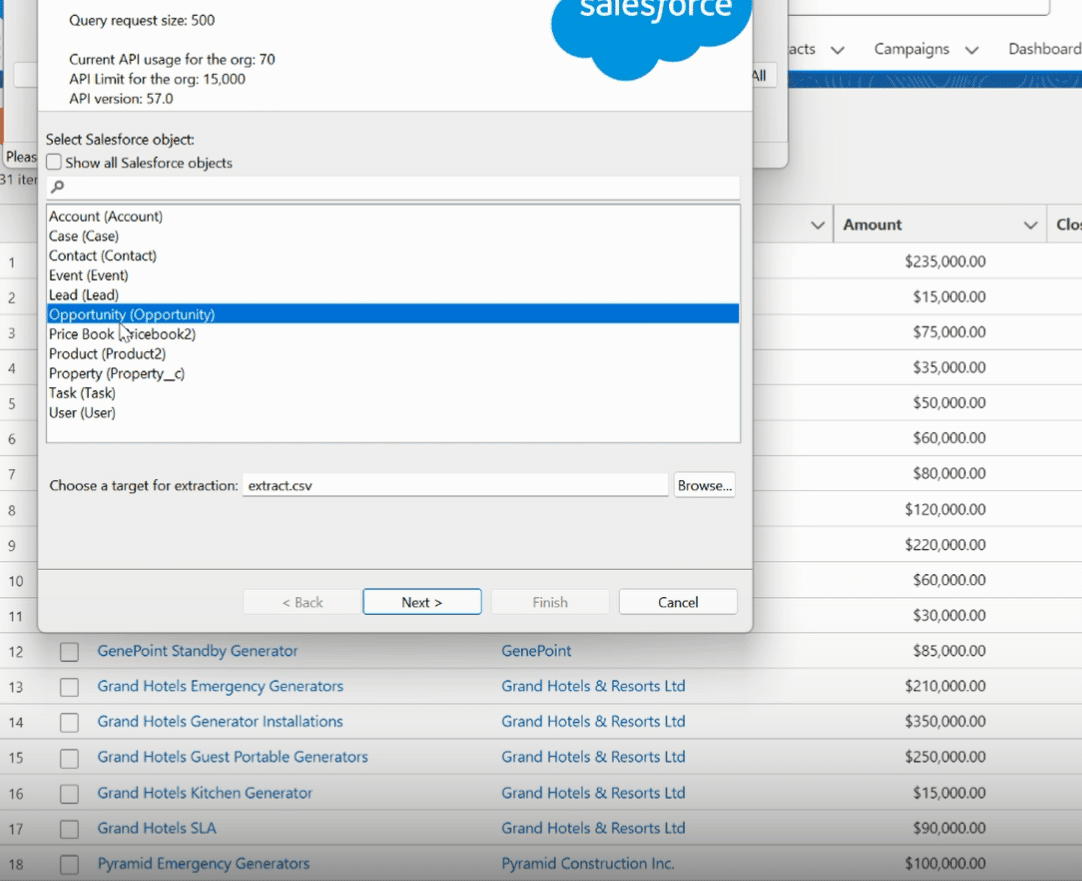Click the $100,000.00 amount cell
The width and height of the screenshot is (1082, 881).
(945, 863)
